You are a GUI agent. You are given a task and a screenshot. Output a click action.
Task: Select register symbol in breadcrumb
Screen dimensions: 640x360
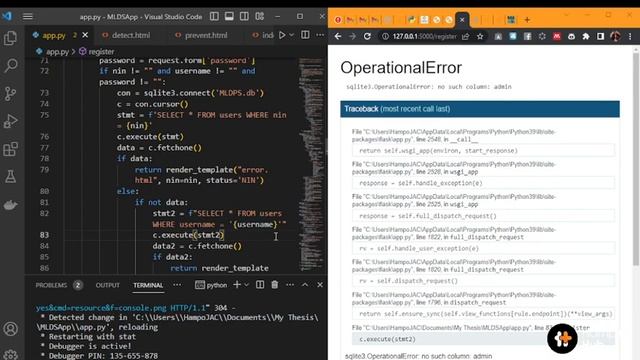[101, 52]
